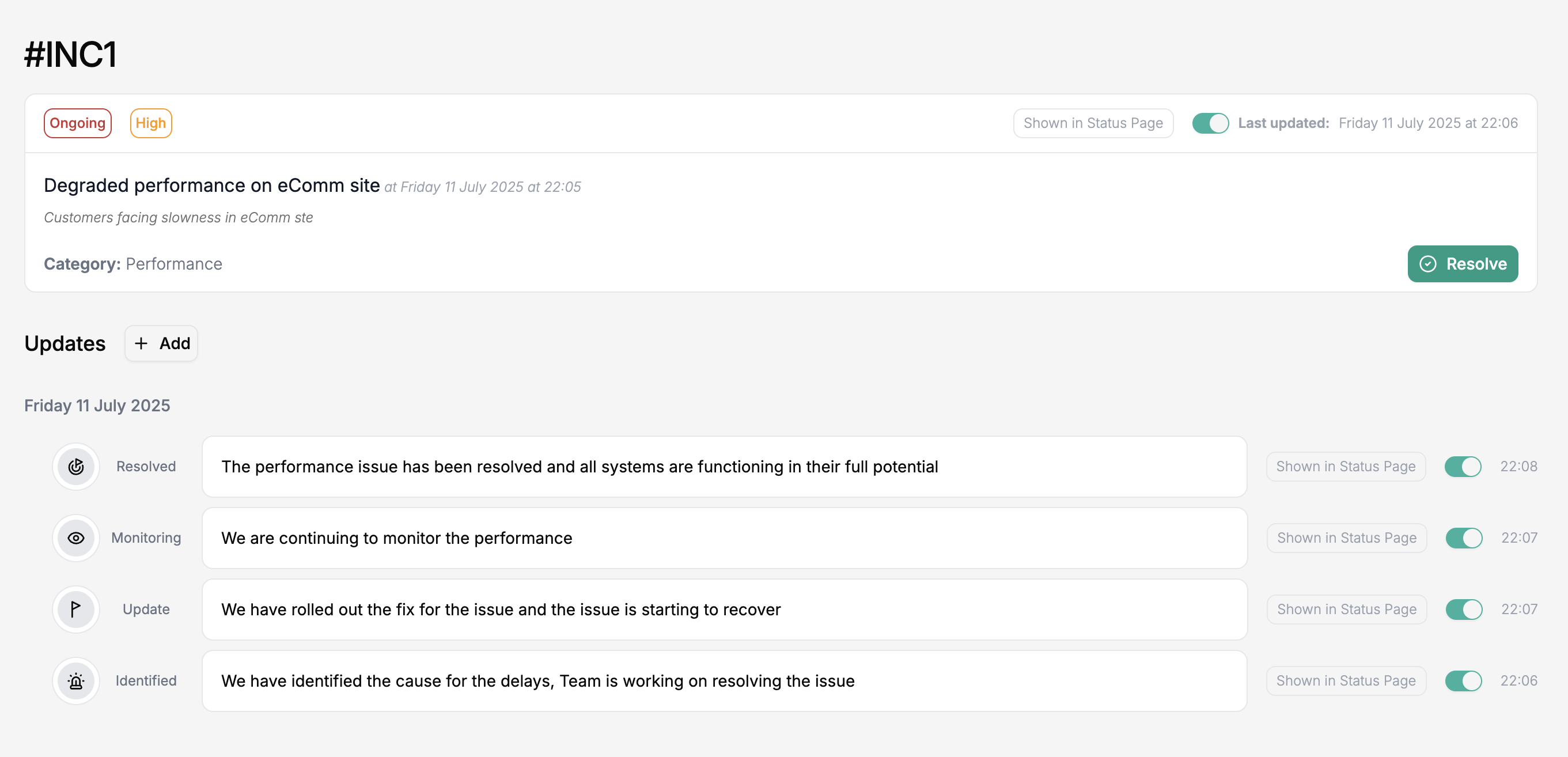Viewport: 1568px width, 757px height.
Task: Click the 22:08 timestamp
Action: (x=1518, y=467)
